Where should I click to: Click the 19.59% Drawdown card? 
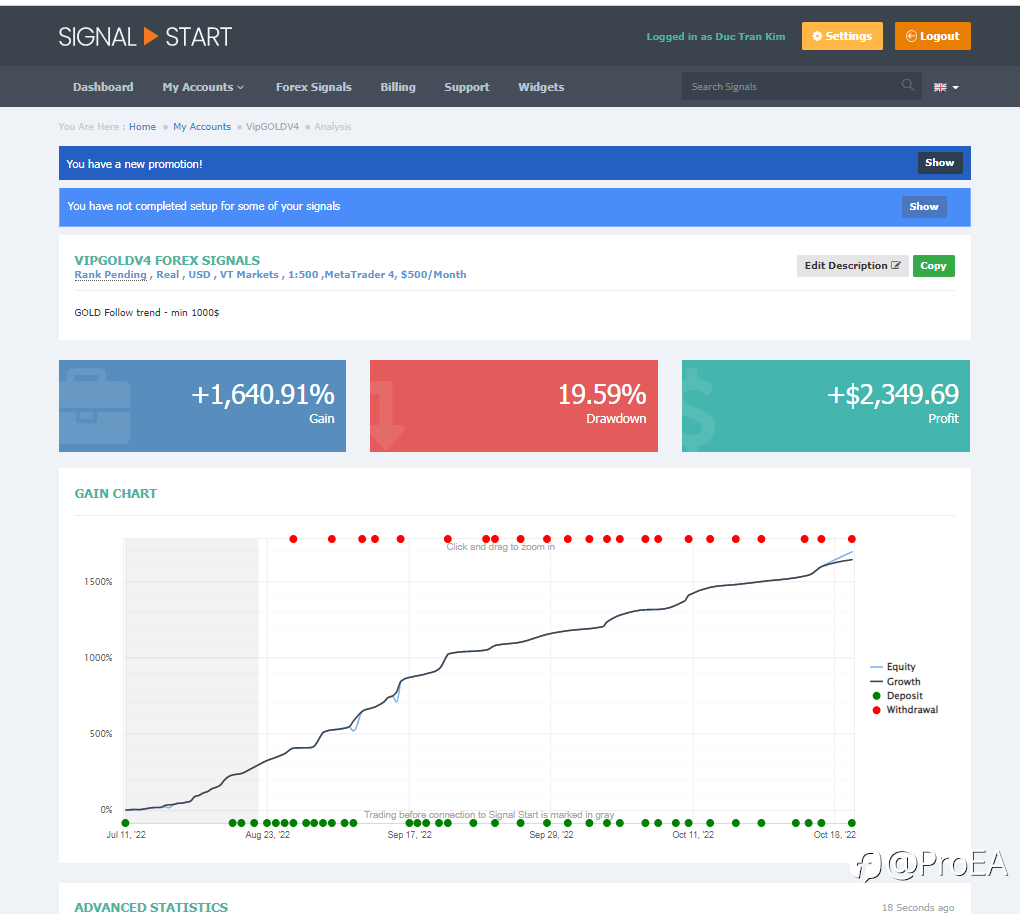(514, 406)
